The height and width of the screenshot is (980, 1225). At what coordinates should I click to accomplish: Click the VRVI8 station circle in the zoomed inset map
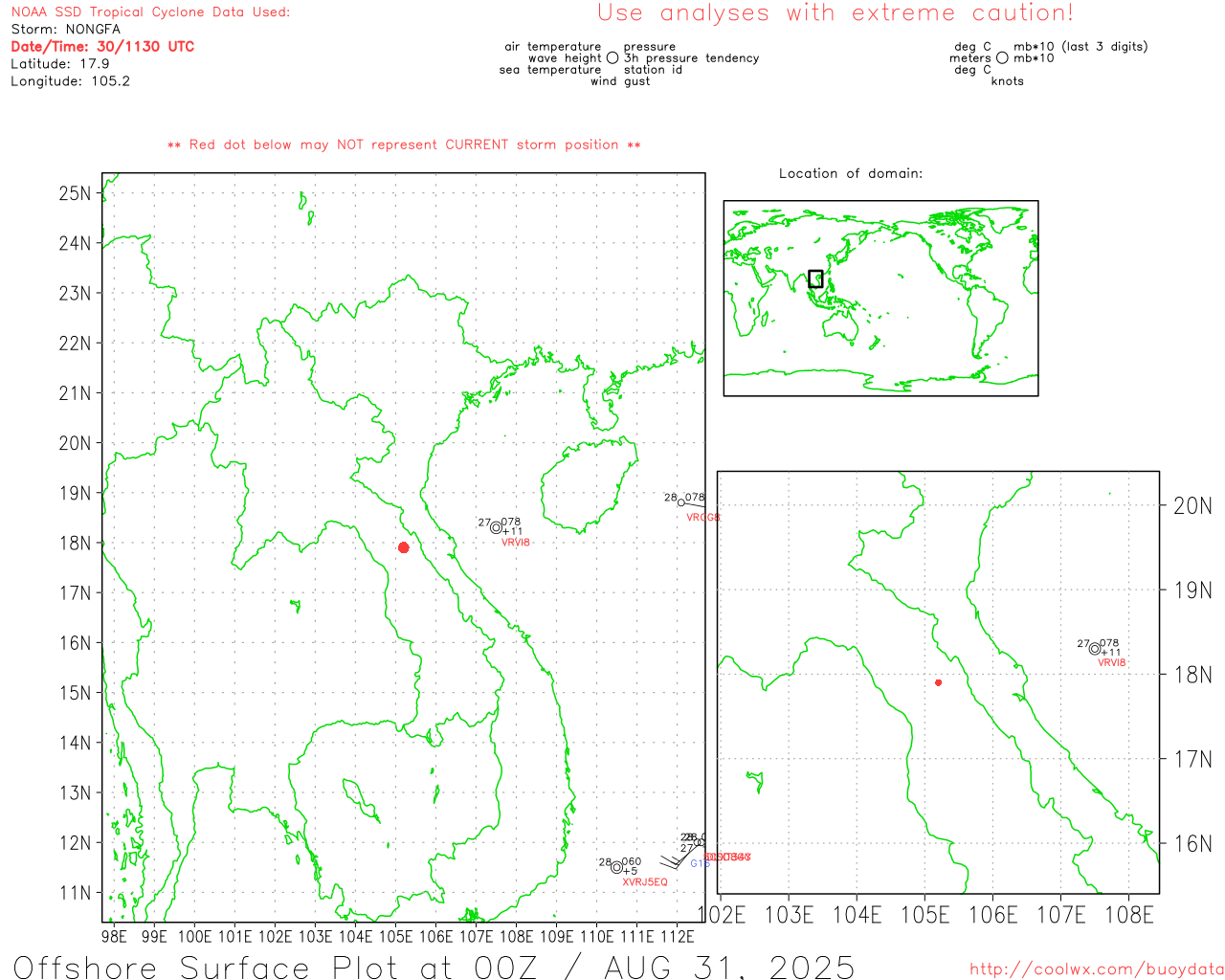(x=1095, y=649)
